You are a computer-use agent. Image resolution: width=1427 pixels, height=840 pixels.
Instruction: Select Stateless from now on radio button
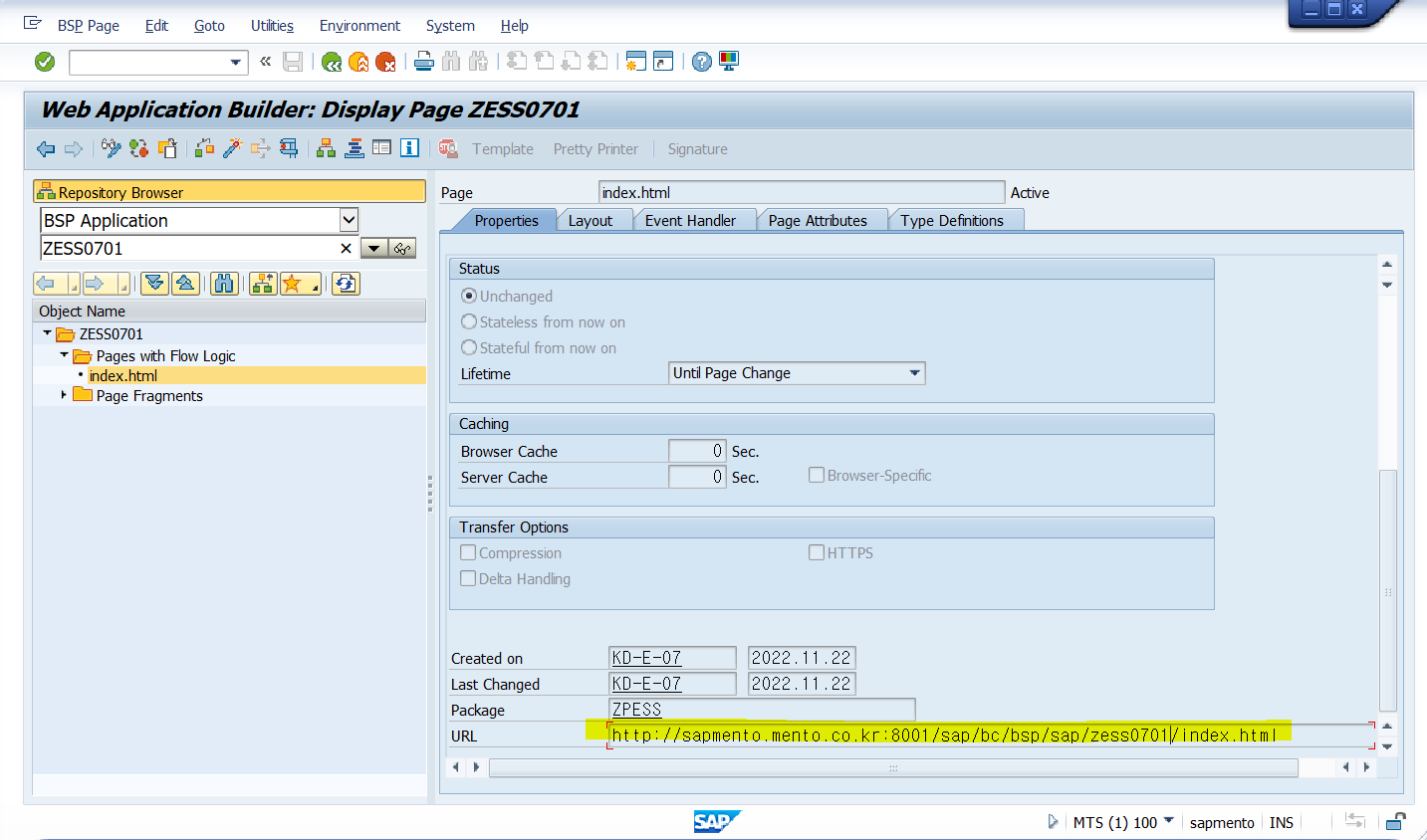point(469,321)
